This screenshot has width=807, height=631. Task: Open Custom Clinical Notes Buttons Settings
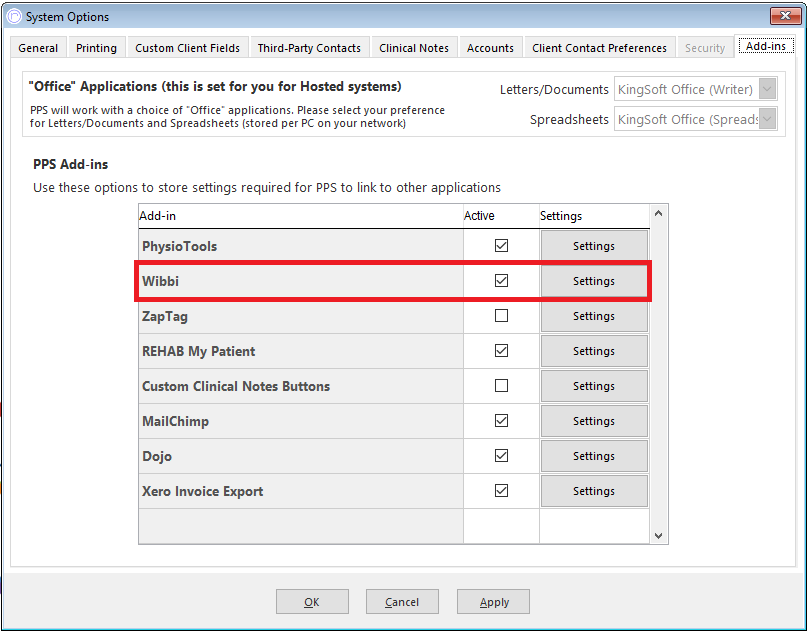click(594, 386)
